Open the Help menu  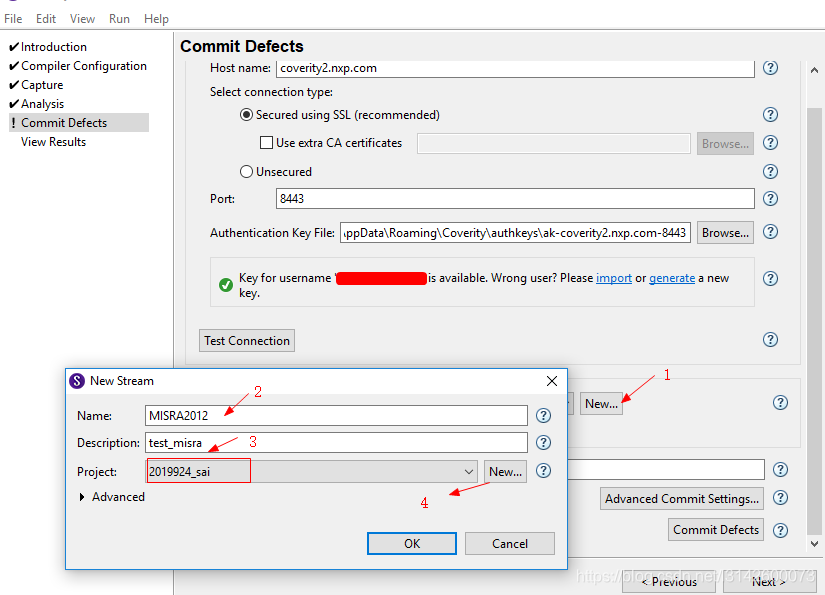coord(156,19)
